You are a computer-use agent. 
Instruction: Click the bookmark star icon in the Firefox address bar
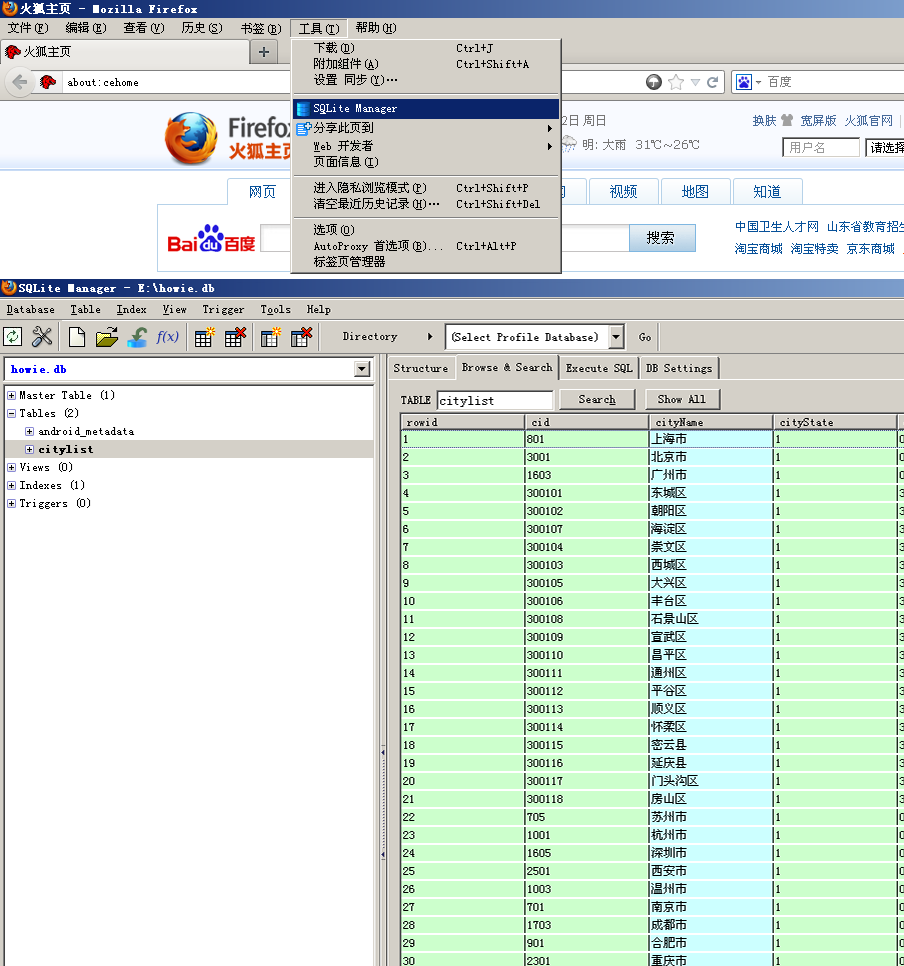676,82
